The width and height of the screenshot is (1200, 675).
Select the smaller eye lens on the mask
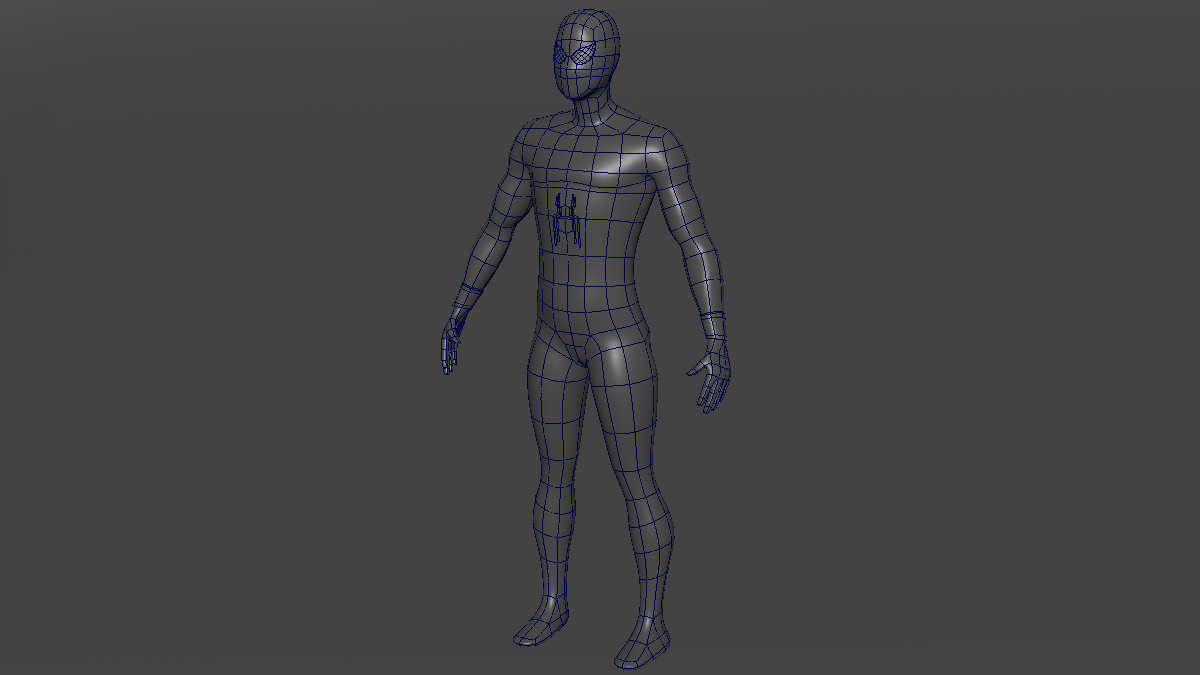[558, 56]
